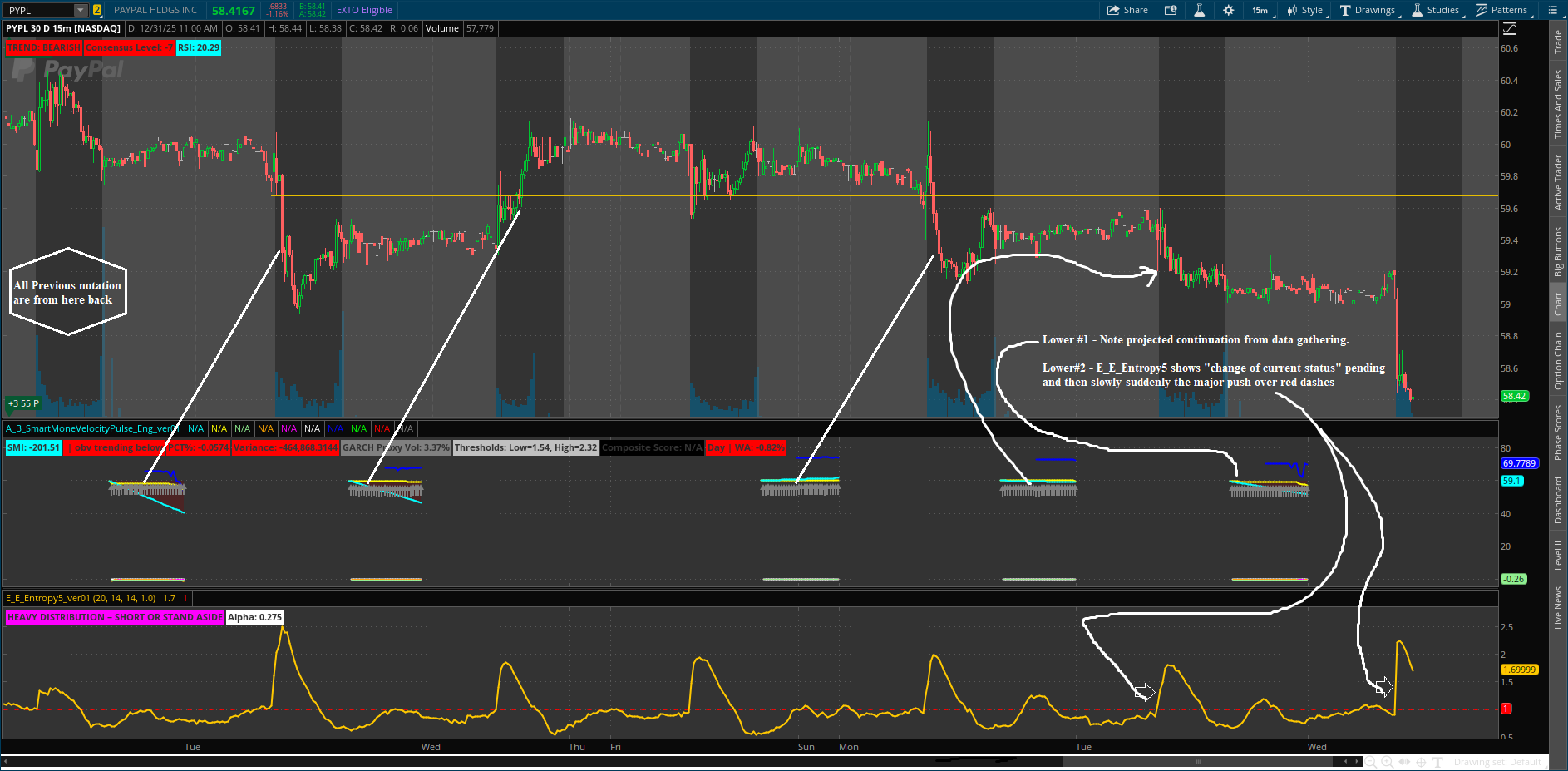
Task: Switch to the Option Chain sidebar tab
Action: [1558, 360]
